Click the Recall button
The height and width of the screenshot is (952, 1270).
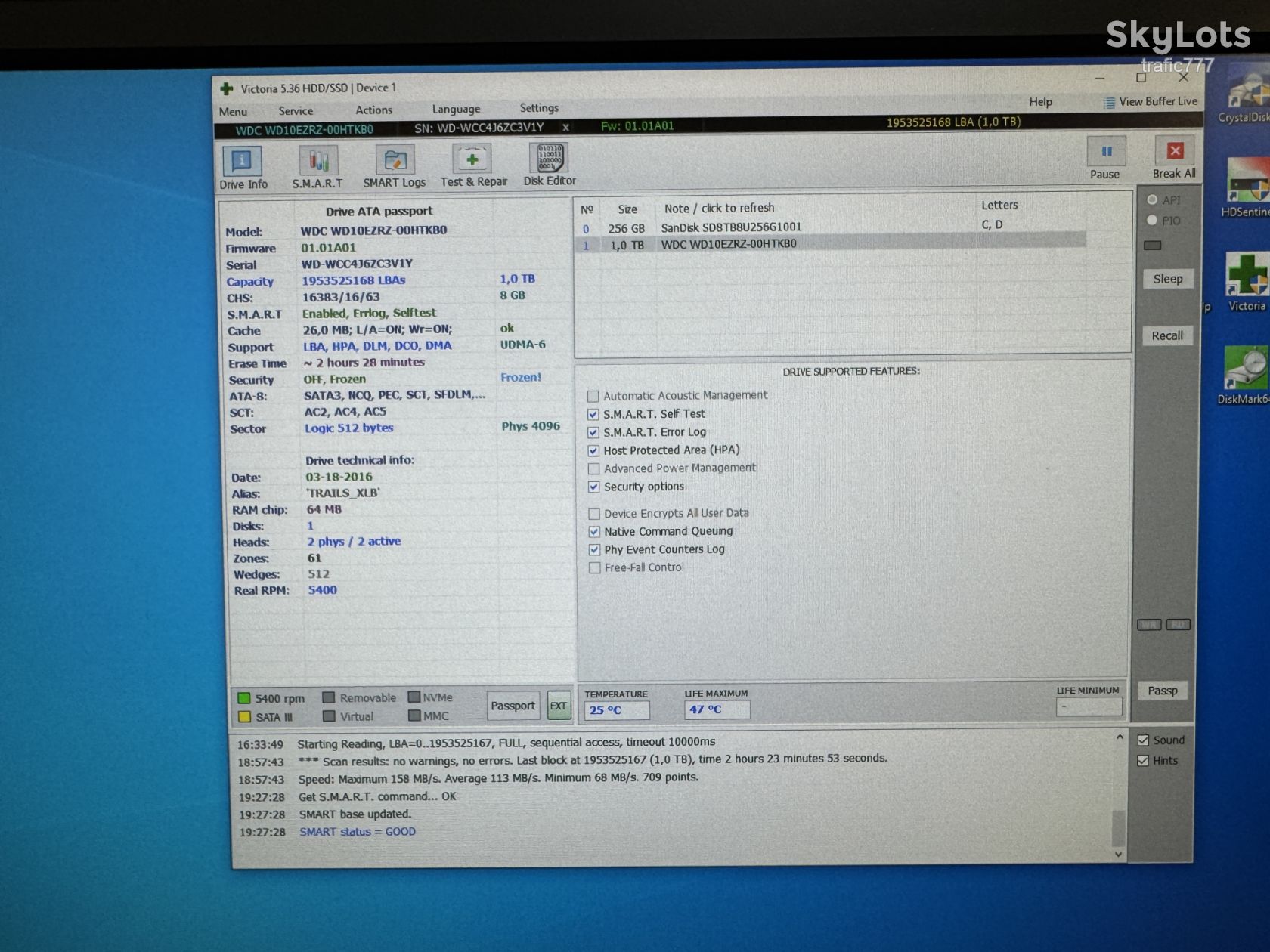(1167, 335)
